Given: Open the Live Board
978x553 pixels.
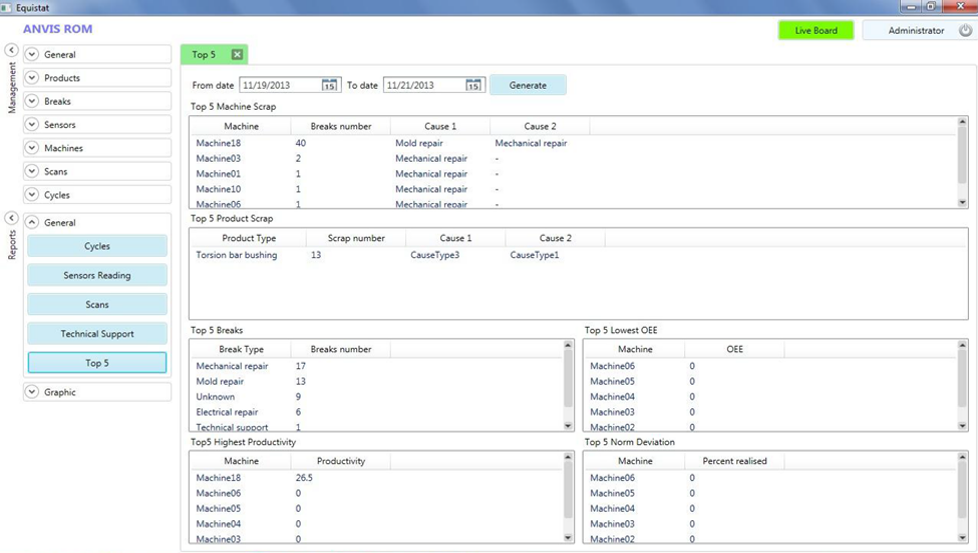Looking at the screenshot, I should click(816, 31).
